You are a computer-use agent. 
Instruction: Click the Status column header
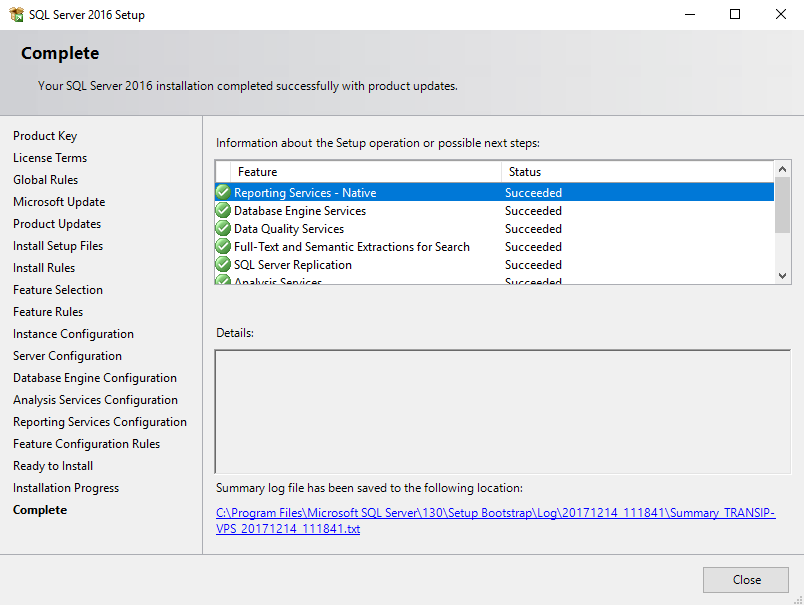coord(637,172)
